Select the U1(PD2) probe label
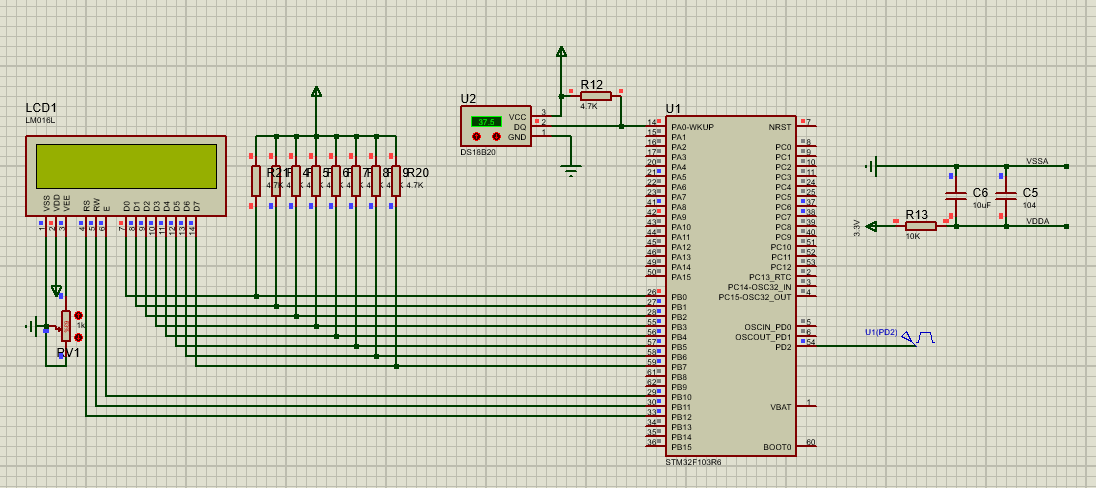The image size is (1096, 488). coord(881,331)
